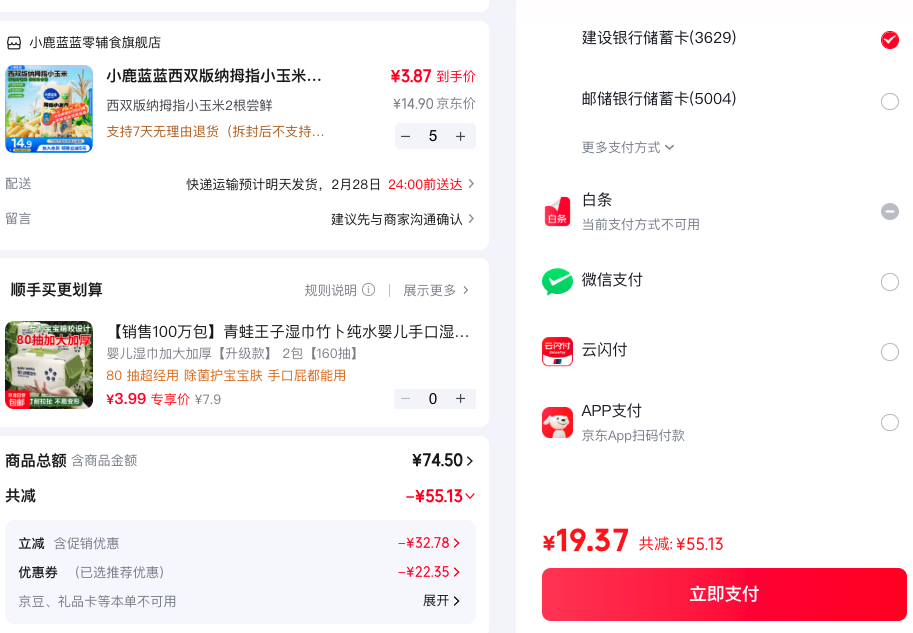
Task: Open 优惠券 -¥22.35 details
Action: point(429,572)
